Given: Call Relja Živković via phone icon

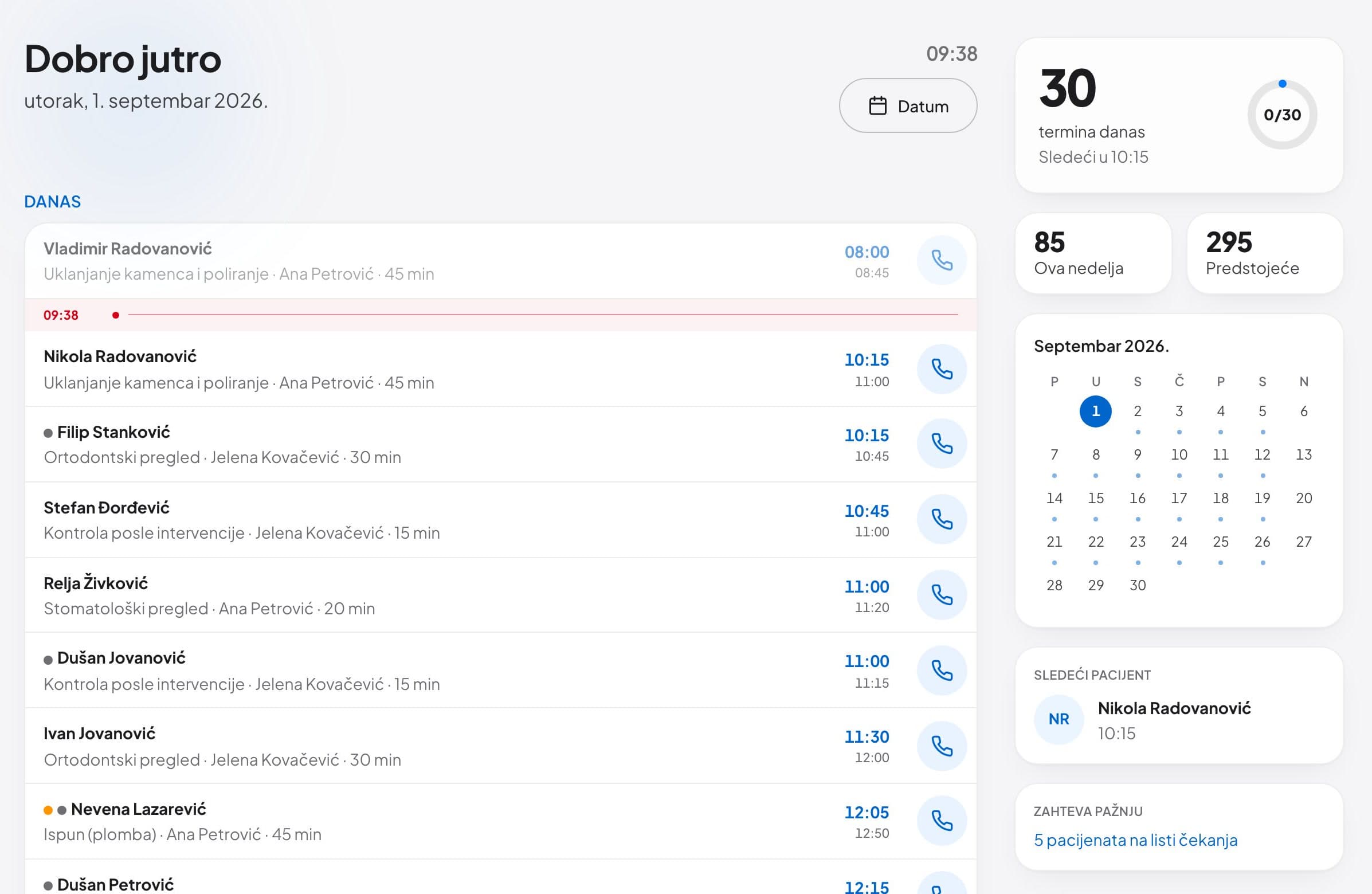Looking at the screenshot, I should (x=942, y=595).
